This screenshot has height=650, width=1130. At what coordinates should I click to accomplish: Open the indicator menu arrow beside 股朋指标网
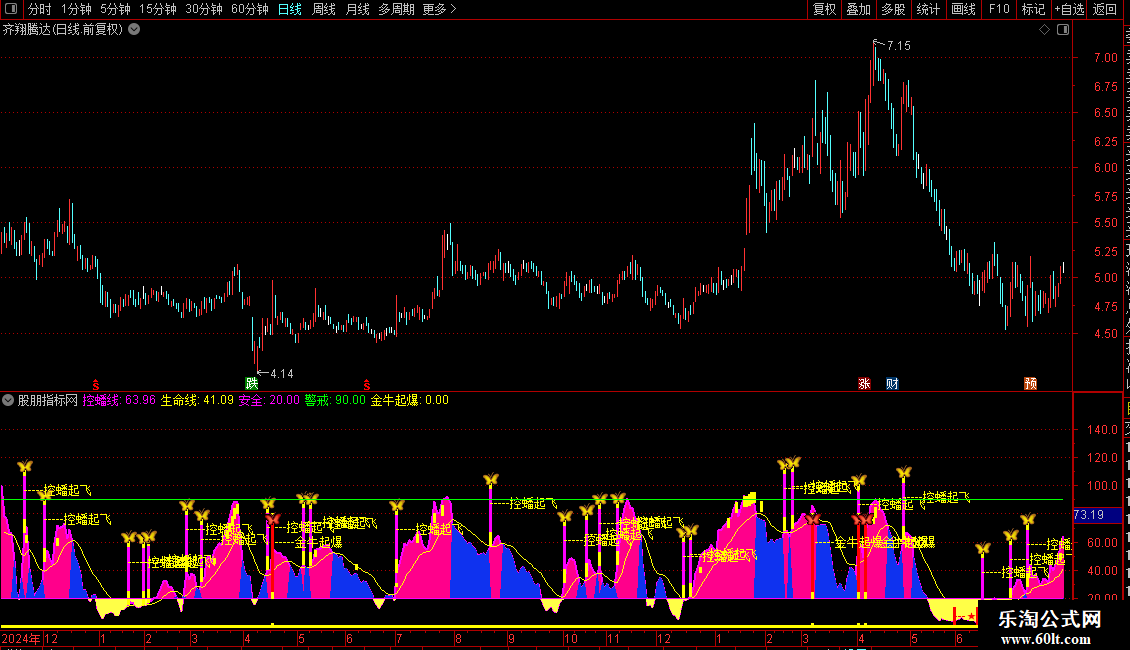tap(8, 400)
